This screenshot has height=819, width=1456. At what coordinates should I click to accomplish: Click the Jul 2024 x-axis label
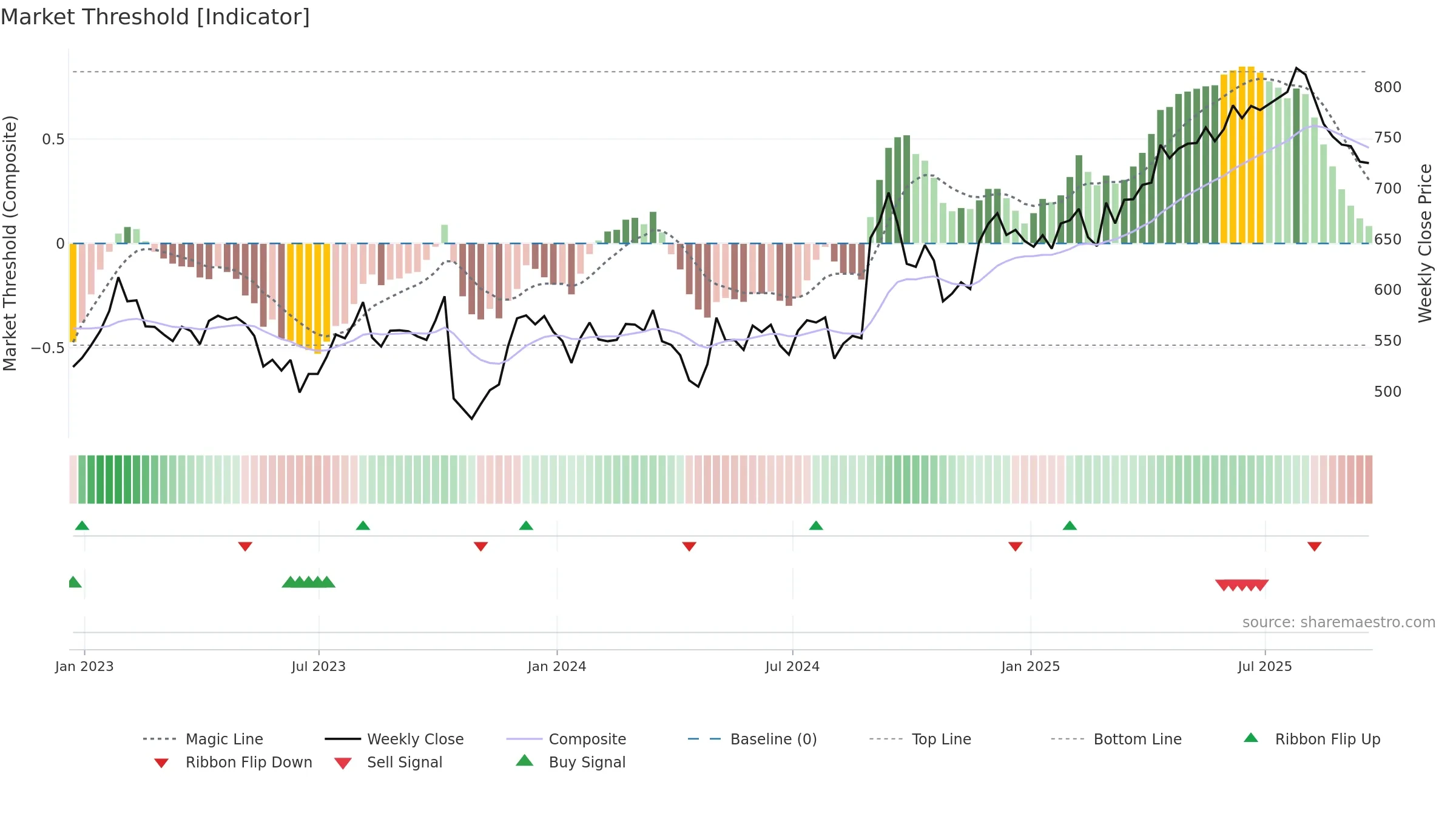[792, 666]
